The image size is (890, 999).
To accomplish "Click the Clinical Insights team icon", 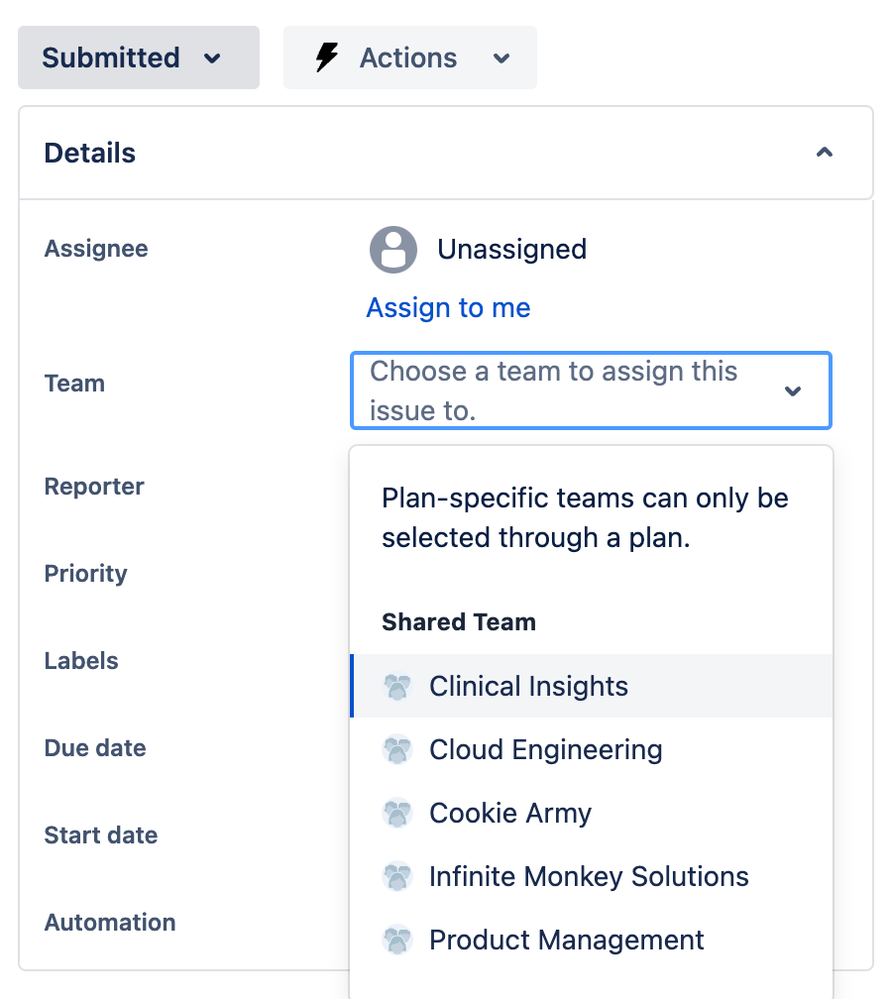I will (x=397, y=687).
